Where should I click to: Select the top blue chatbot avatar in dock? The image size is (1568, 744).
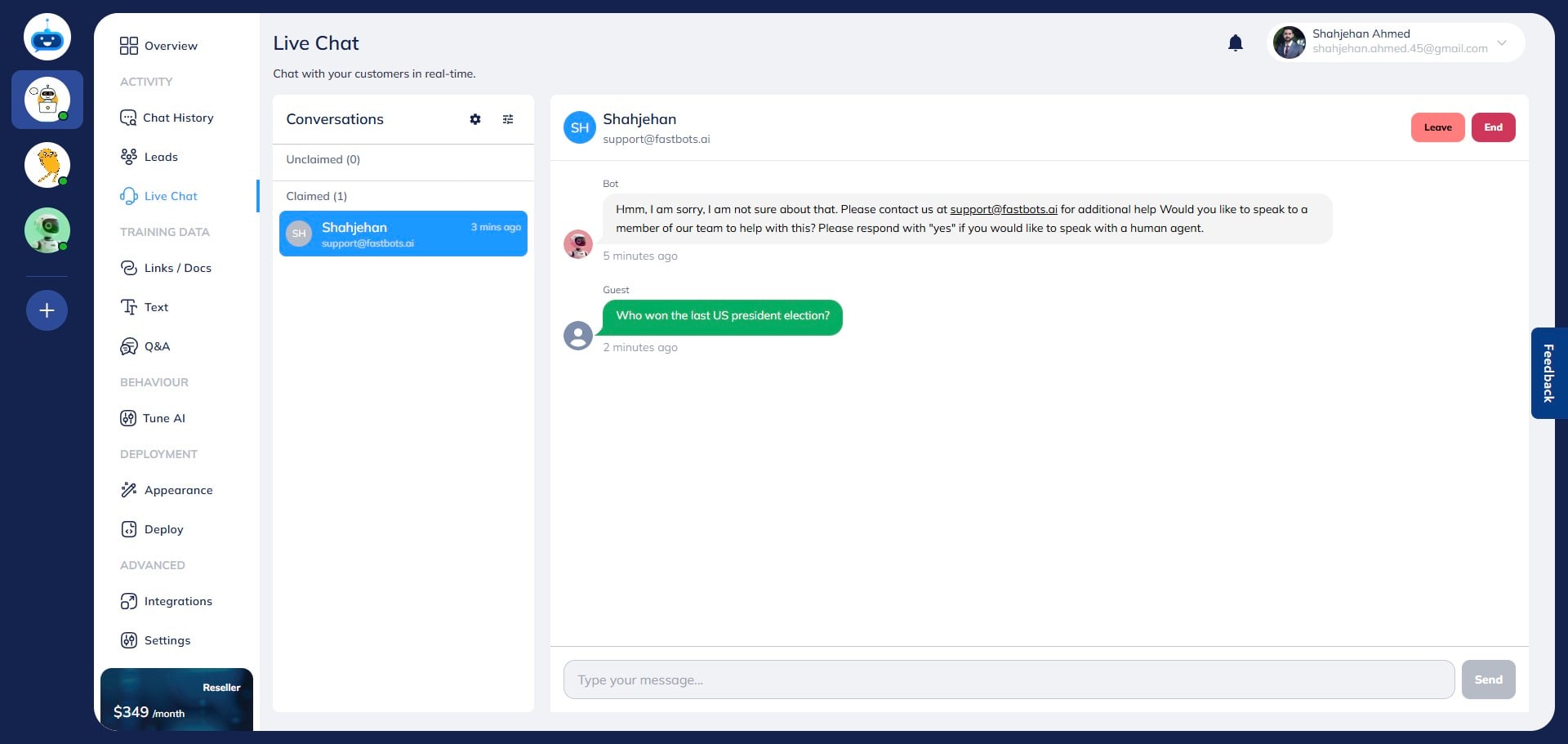(47, 36)
